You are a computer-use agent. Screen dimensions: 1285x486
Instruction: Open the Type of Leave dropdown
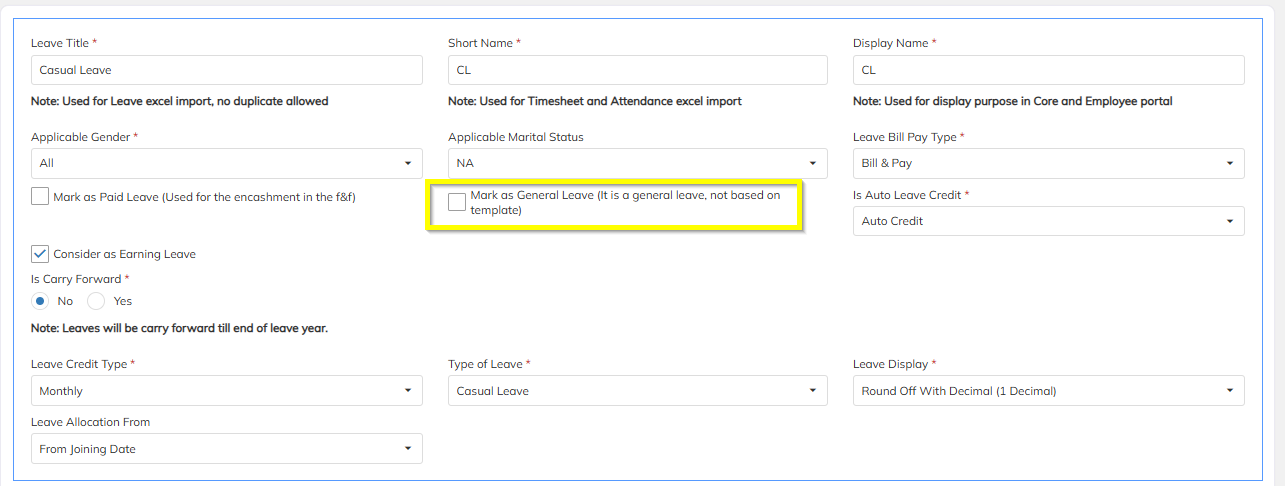pyautogui.click(x=637, y=391)
